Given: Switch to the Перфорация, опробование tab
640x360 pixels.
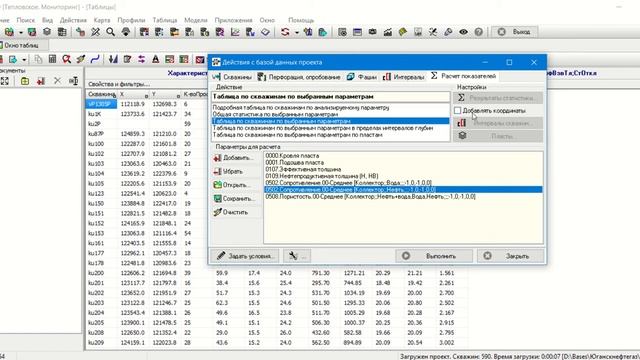Looking at the screenshot, I should 299,77.
